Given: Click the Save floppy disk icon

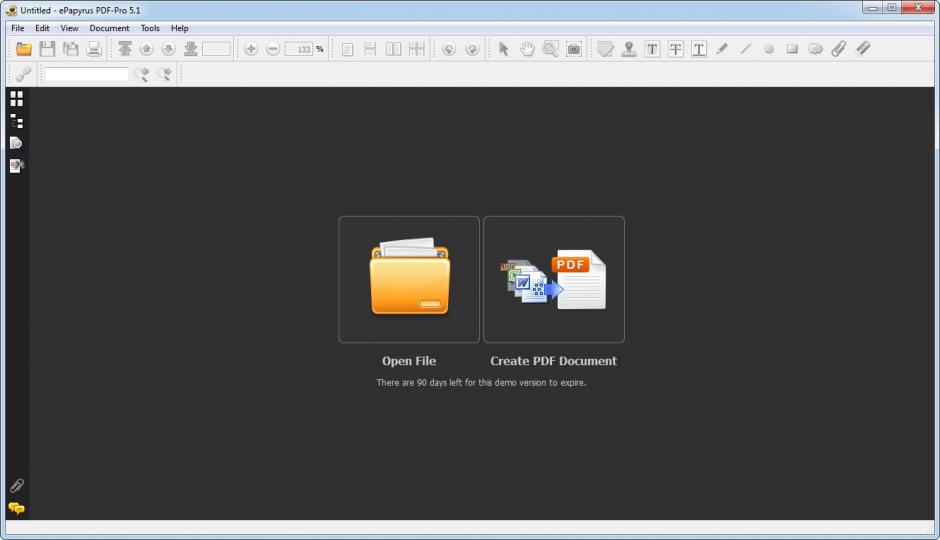Looking at the screenshot, I should tap(47, 49).
